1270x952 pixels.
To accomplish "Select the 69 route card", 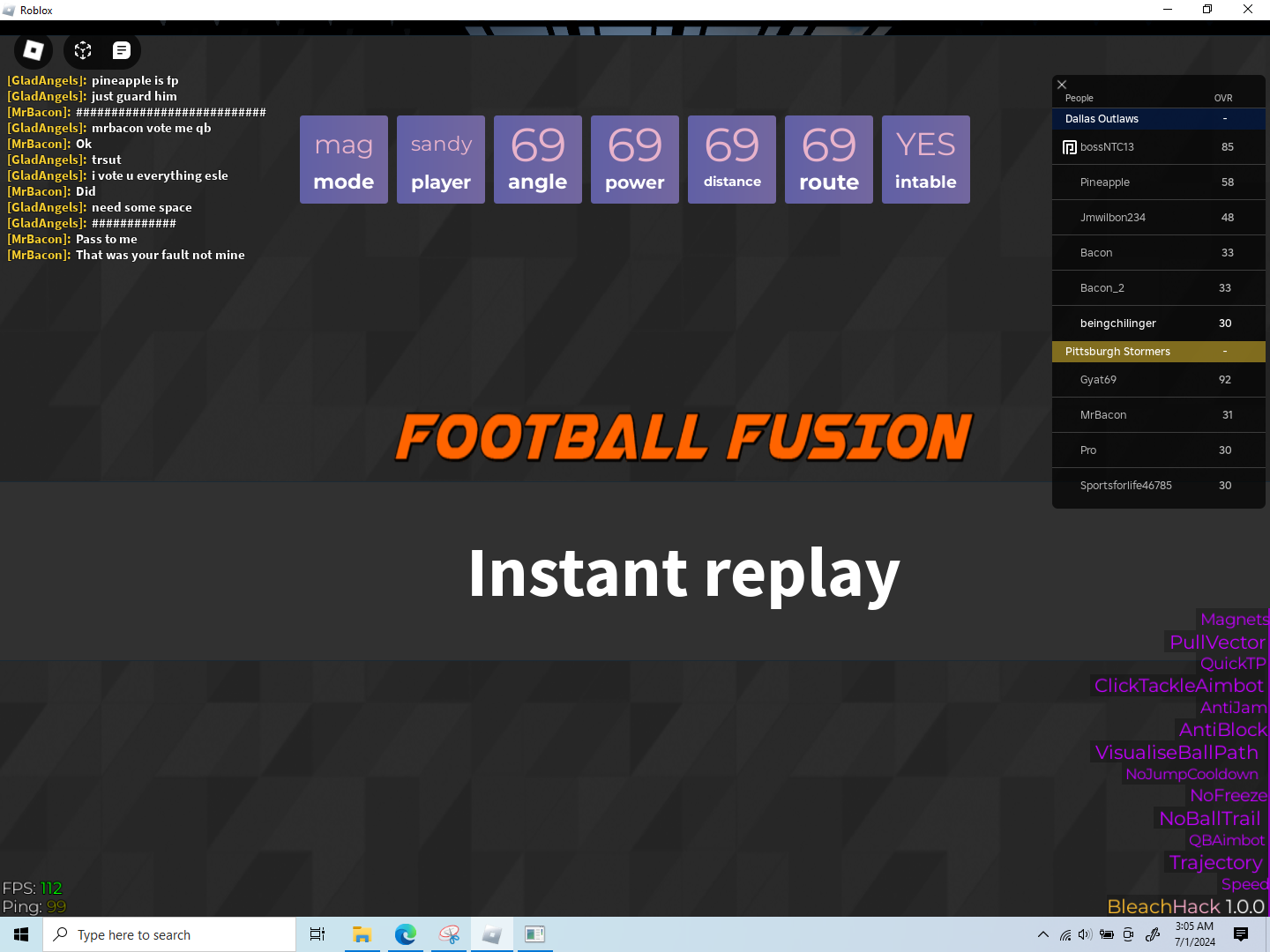I will [x=829, y=160].
